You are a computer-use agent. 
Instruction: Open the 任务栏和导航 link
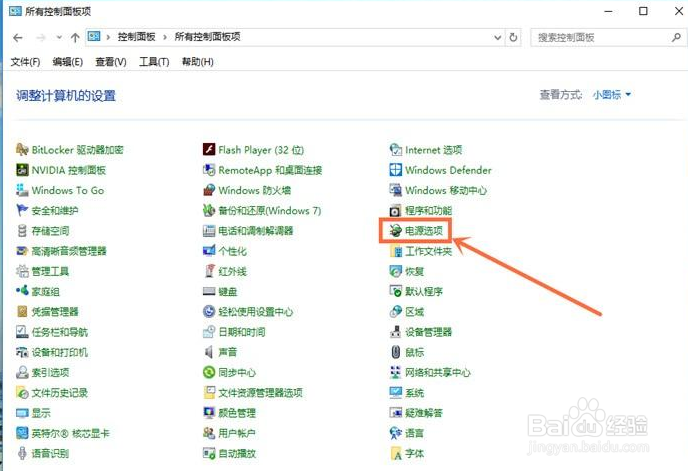tap(60, 332)
